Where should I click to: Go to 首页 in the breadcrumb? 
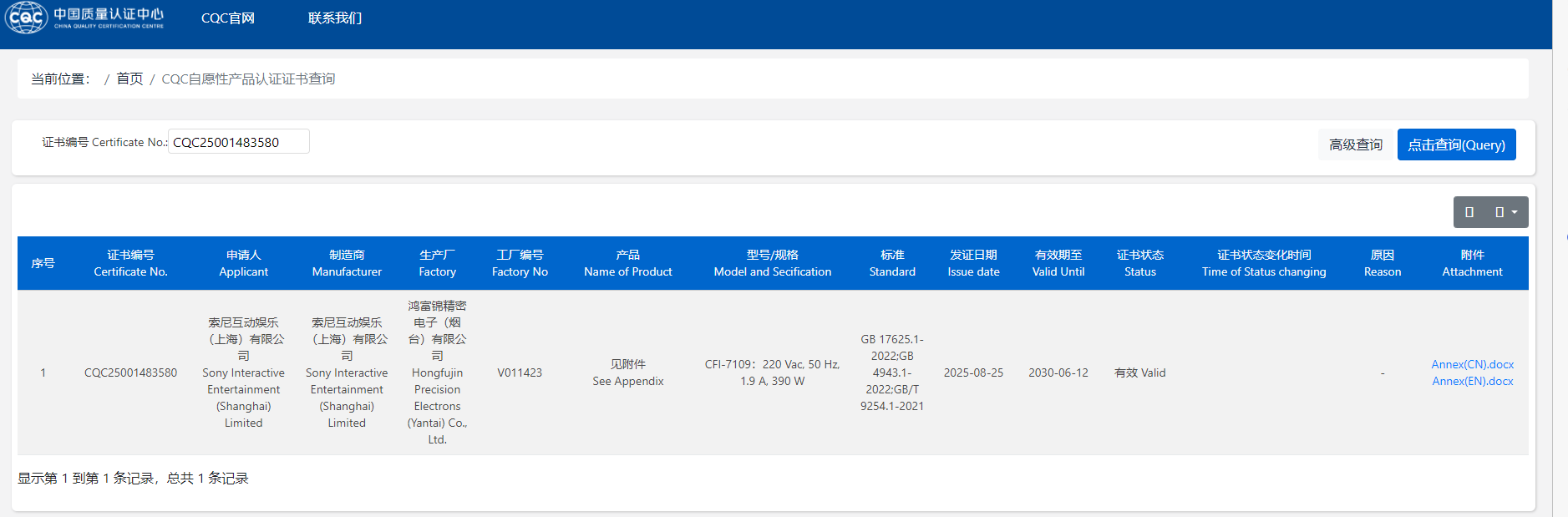[x=129, y=79]
